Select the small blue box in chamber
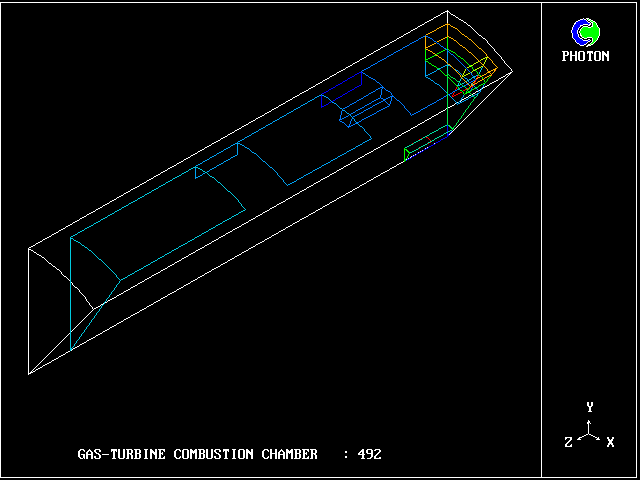Image resolution: width=640 pixels, height=480 pixels. (x=366, y=109)
